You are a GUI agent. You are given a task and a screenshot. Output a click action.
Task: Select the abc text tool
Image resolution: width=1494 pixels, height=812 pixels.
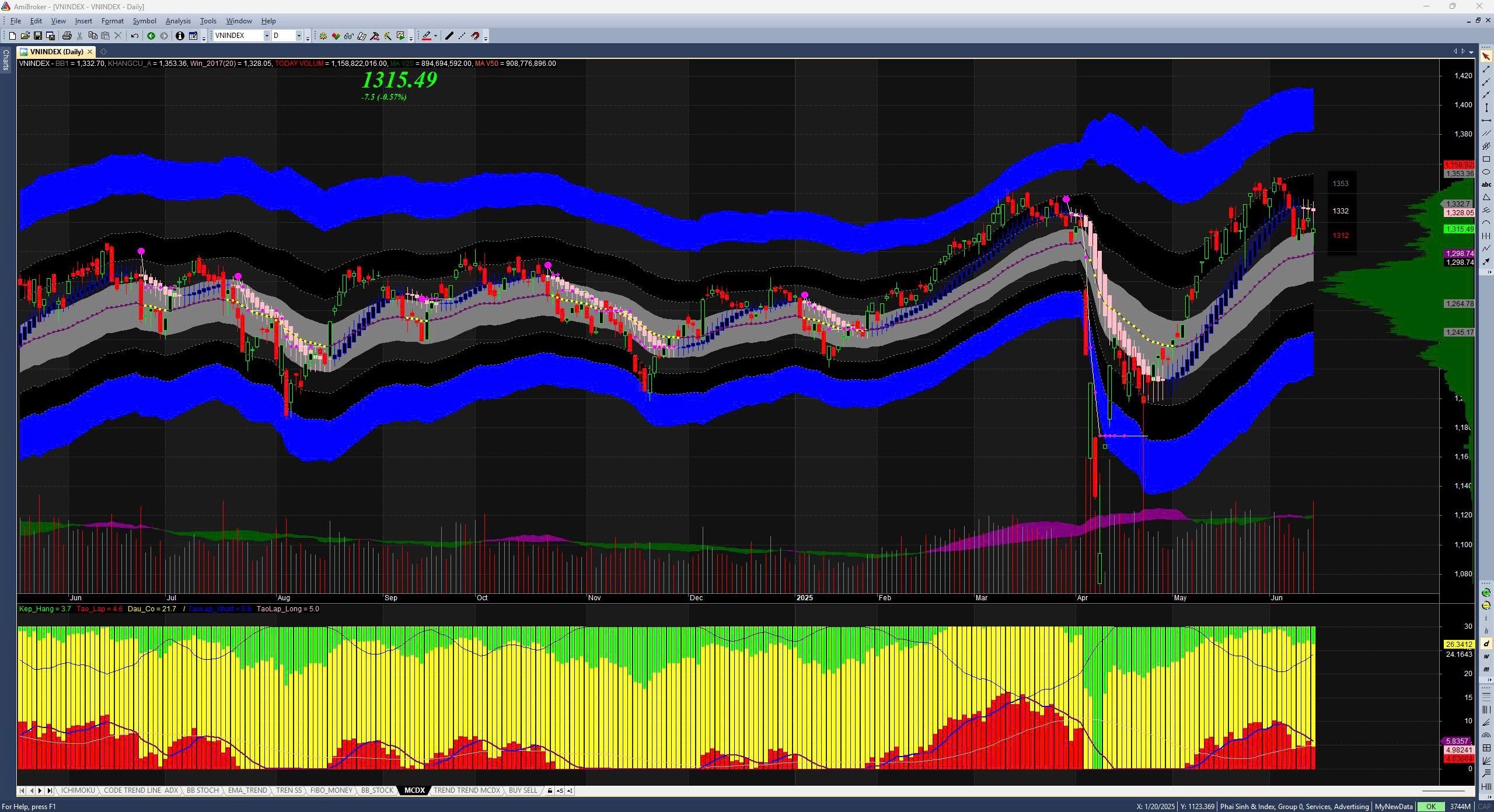click(x=1486, y=184)
